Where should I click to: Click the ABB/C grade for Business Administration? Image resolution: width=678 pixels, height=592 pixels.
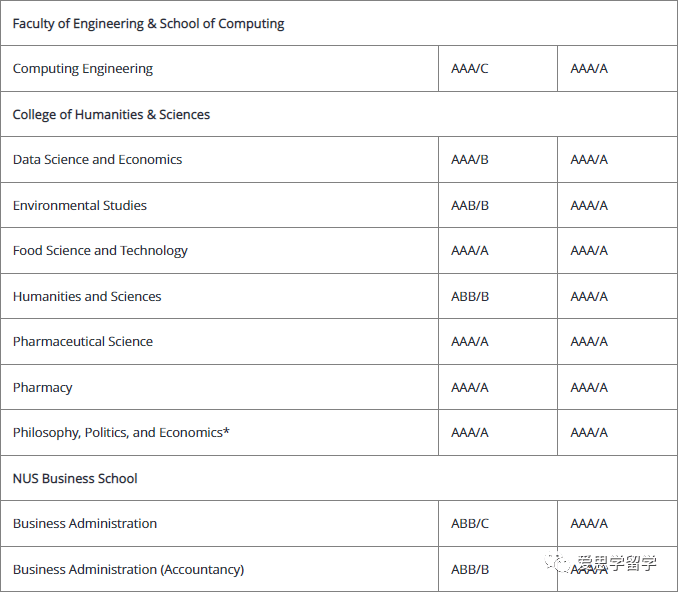coord(470,524)
